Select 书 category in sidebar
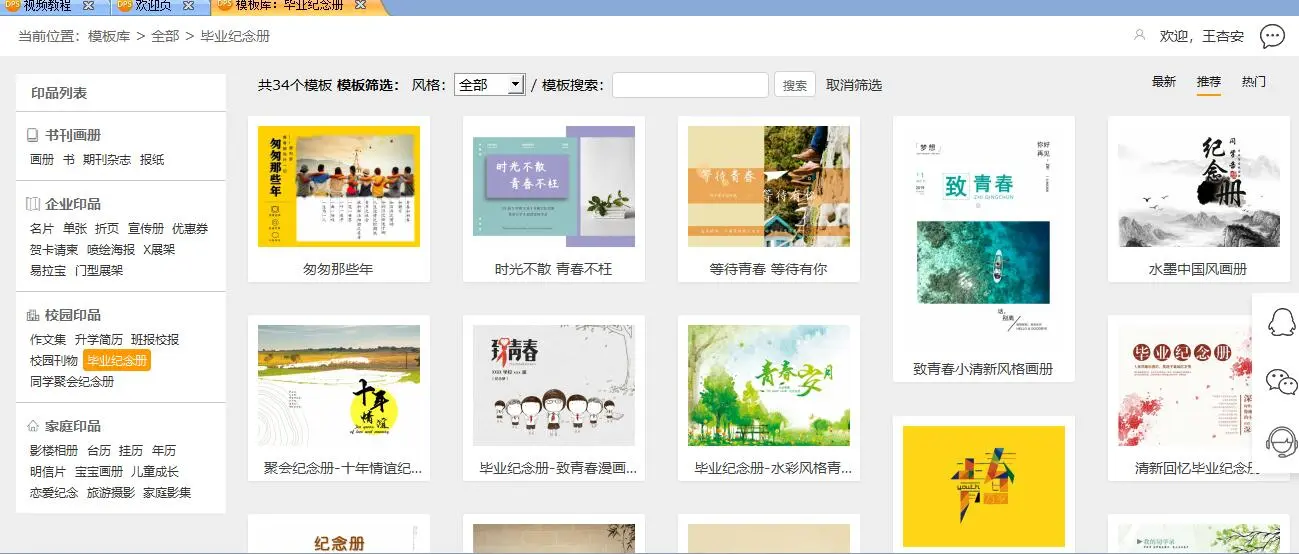The height and width of the screenshot is (554, 1299). 69,160
